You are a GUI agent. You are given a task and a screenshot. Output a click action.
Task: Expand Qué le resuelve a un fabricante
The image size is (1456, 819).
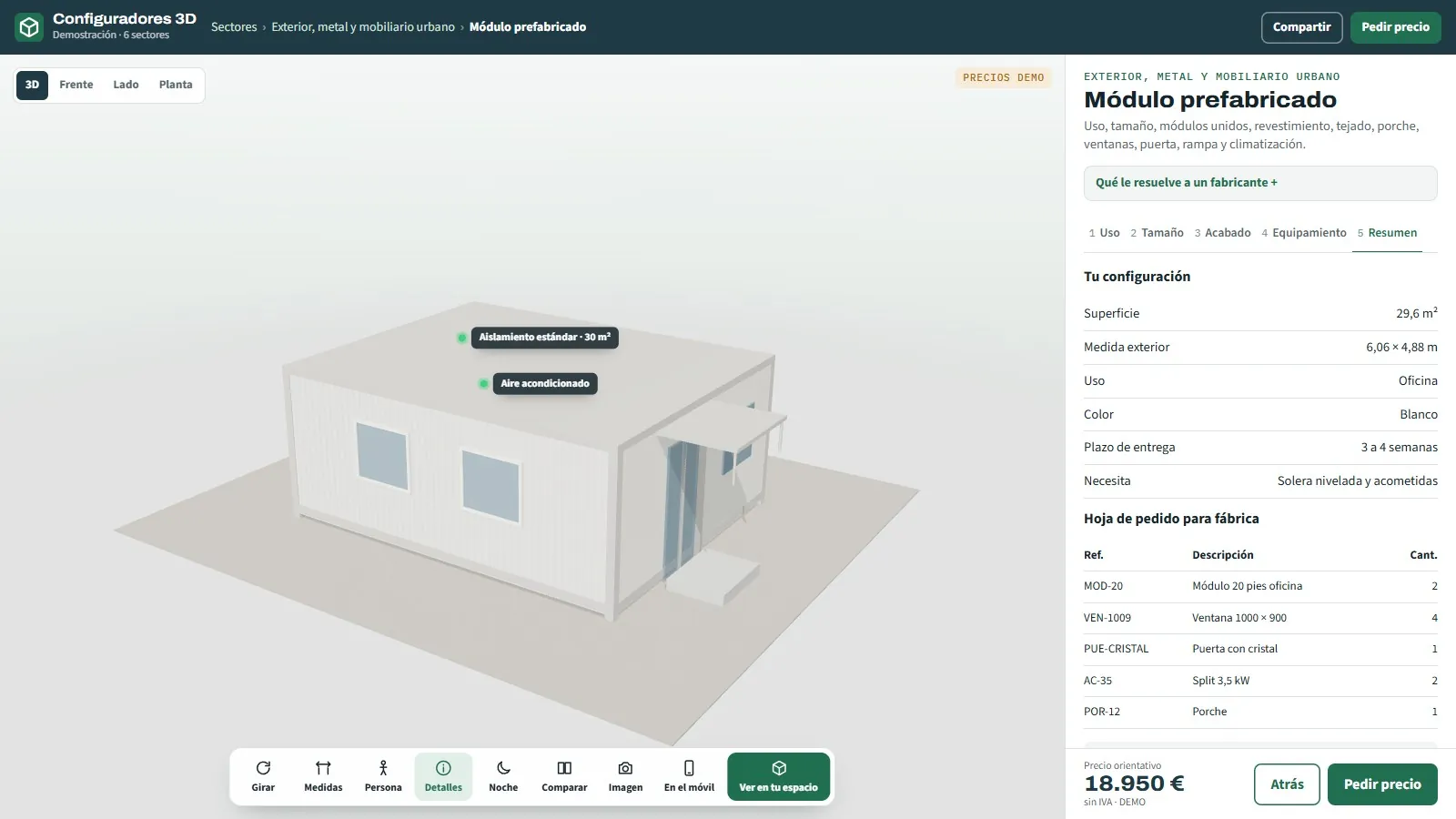(1259, 183)
